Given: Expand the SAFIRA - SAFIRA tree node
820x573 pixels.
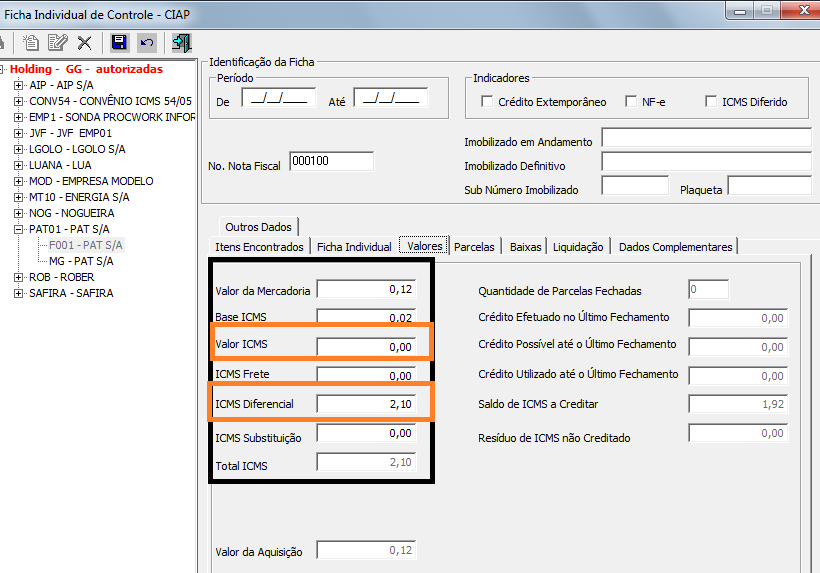Looking at the screenshot, I should [19, 294].
